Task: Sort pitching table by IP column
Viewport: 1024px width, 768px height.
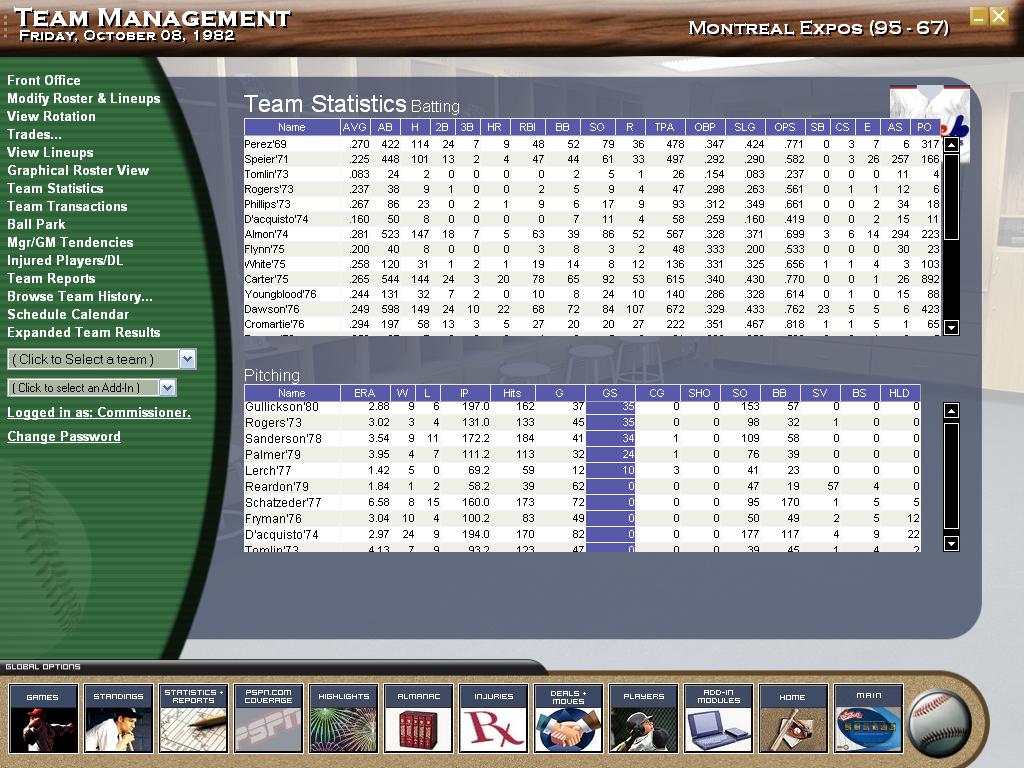Action: coord(464,393)
